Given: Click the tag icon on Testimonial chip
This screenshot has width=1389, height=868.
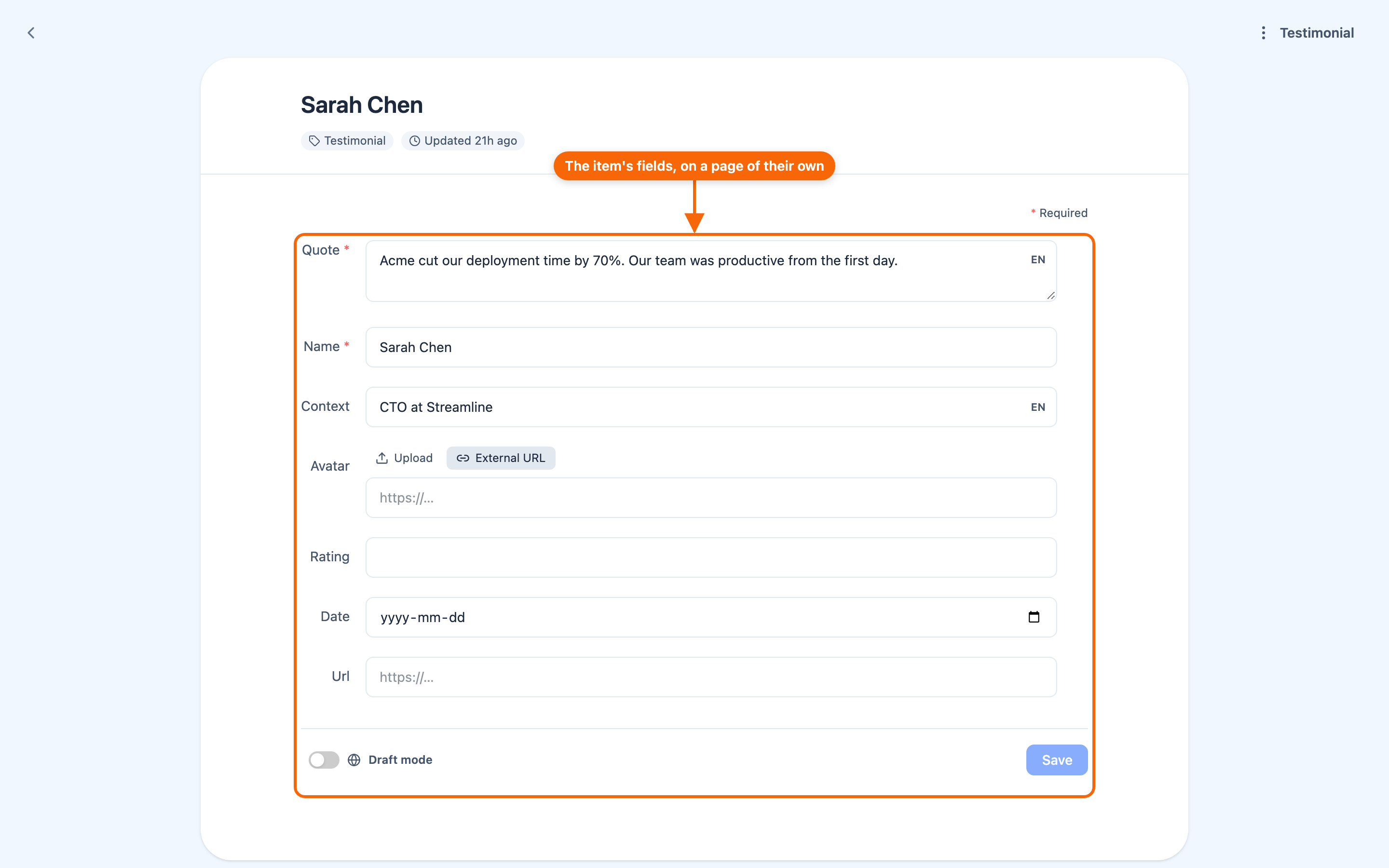Looking at the screenshot, I should point(314,141).
